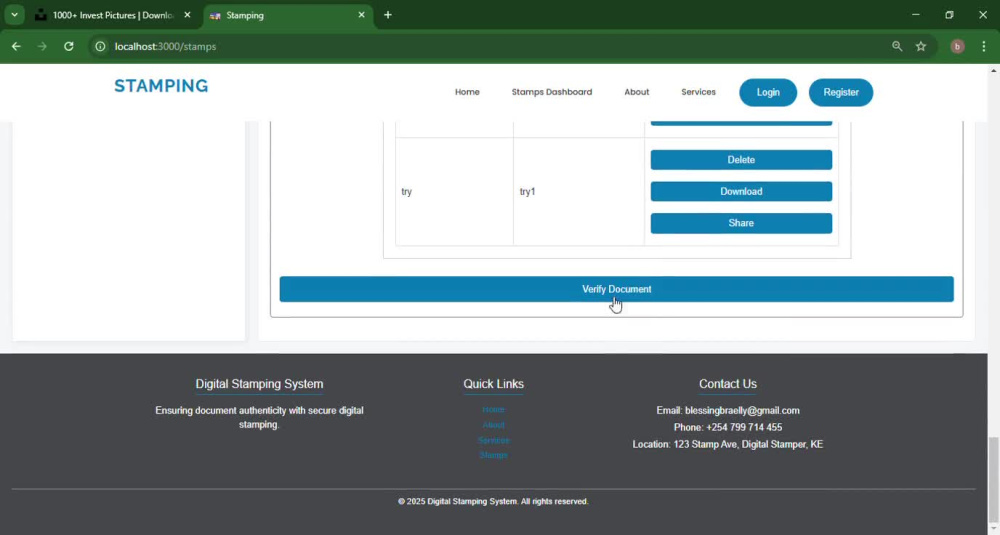Open About in footer Quick Links
This screenshot has width=1000, height=535.
(494, 425)
